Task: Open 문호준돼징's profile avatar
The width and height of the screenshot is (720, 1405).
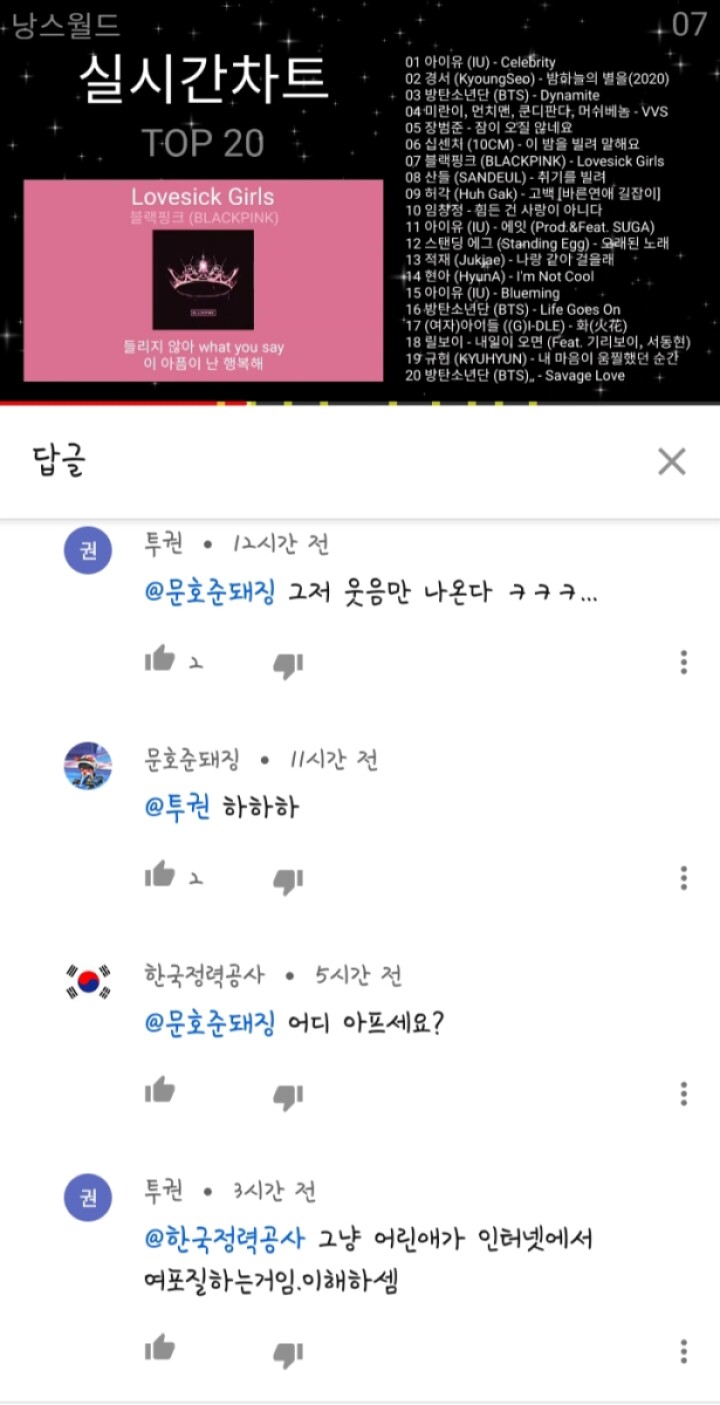Action: tap(88, 767)
